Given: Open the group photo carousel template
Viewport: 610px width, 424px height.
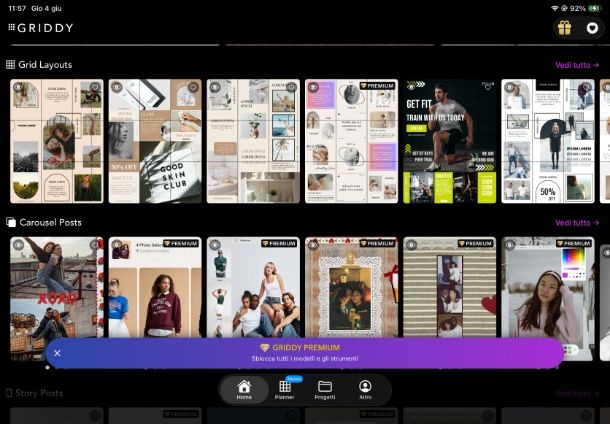Looking at the screenshot, I should point(253,288).
